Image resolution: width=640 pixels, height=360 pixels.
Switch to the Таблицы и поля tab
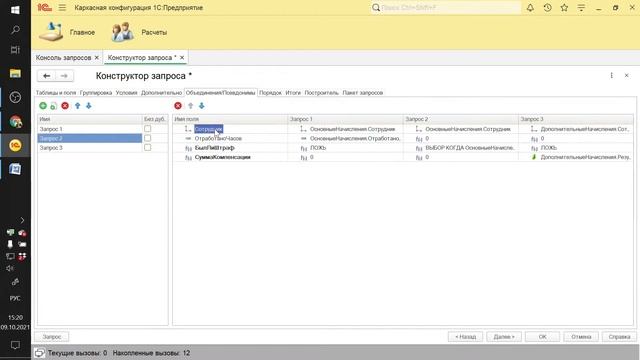[x=56, y=93]
